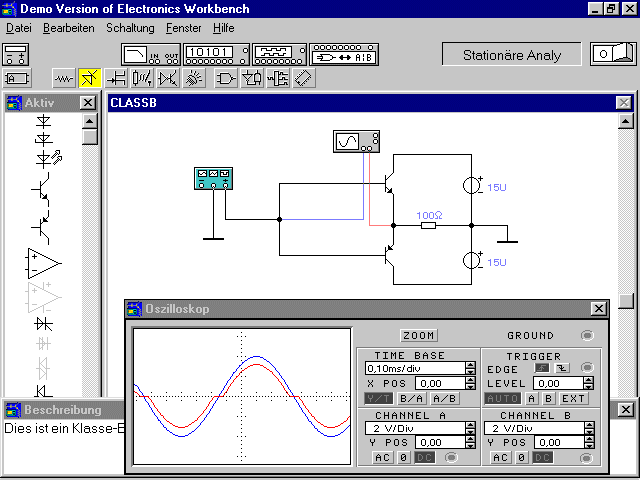This screenshot has width=640, height=480.
Task: Click the oscilloscope instrument in the circuit
Action: [357, 142]
